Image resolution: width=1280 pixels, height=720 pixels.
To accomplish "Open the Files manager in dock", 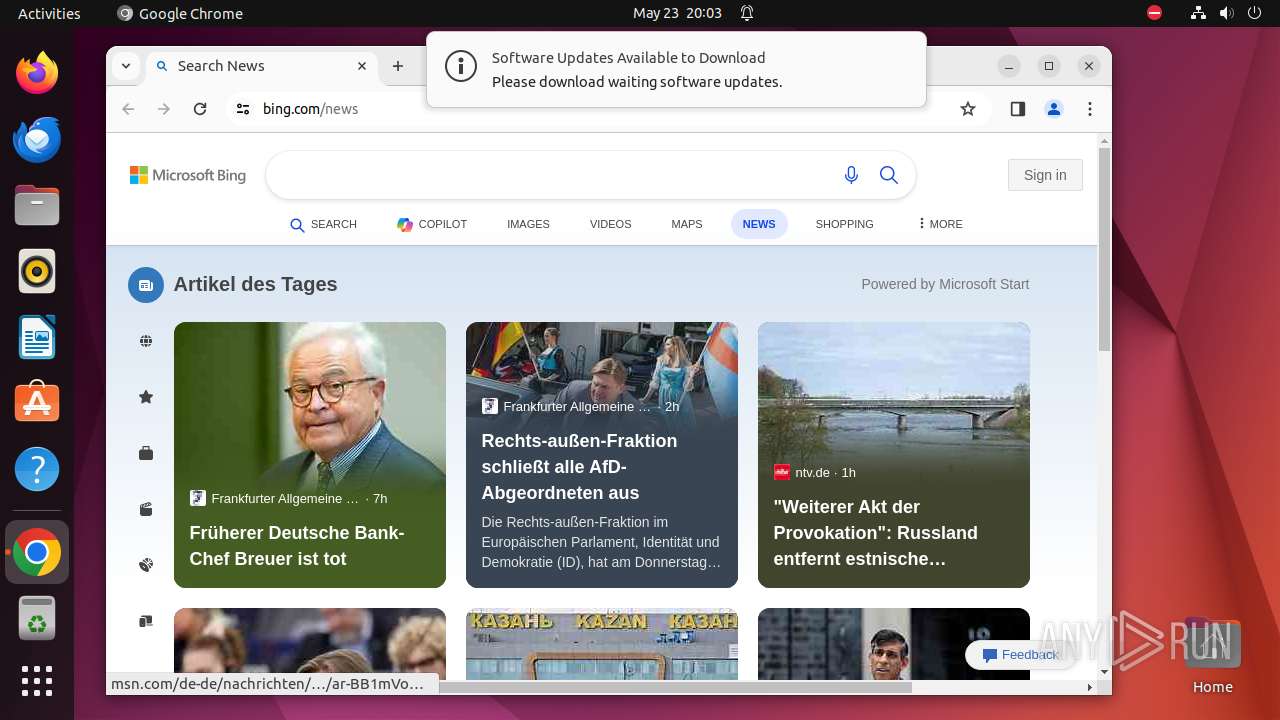I will [37, 205].
